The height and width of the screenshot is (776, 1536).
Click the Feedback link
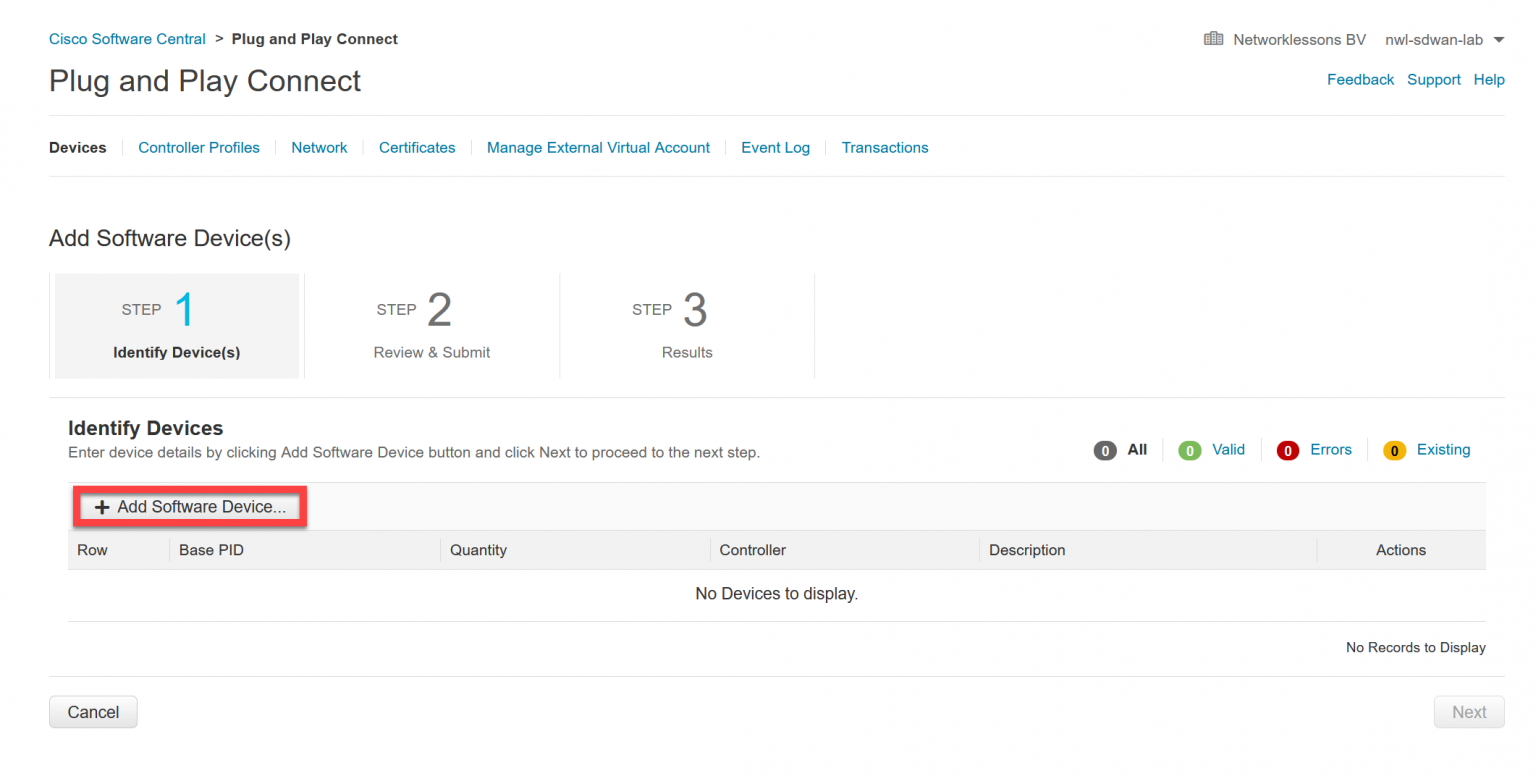coord(1360,79)
